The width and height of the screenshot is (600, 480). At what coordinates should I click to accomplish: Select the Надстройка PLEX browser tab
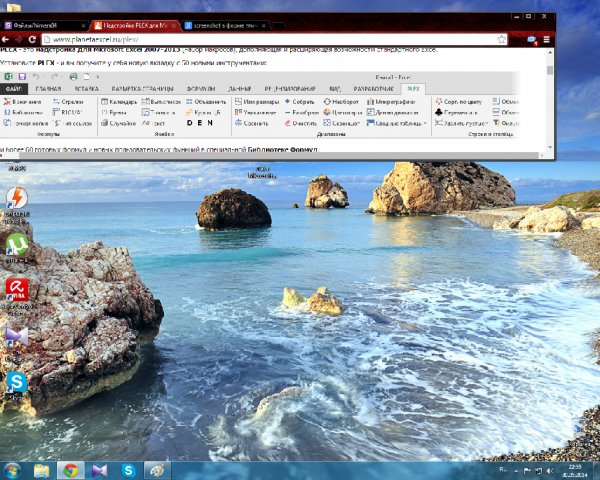click(x=135, y=26)
